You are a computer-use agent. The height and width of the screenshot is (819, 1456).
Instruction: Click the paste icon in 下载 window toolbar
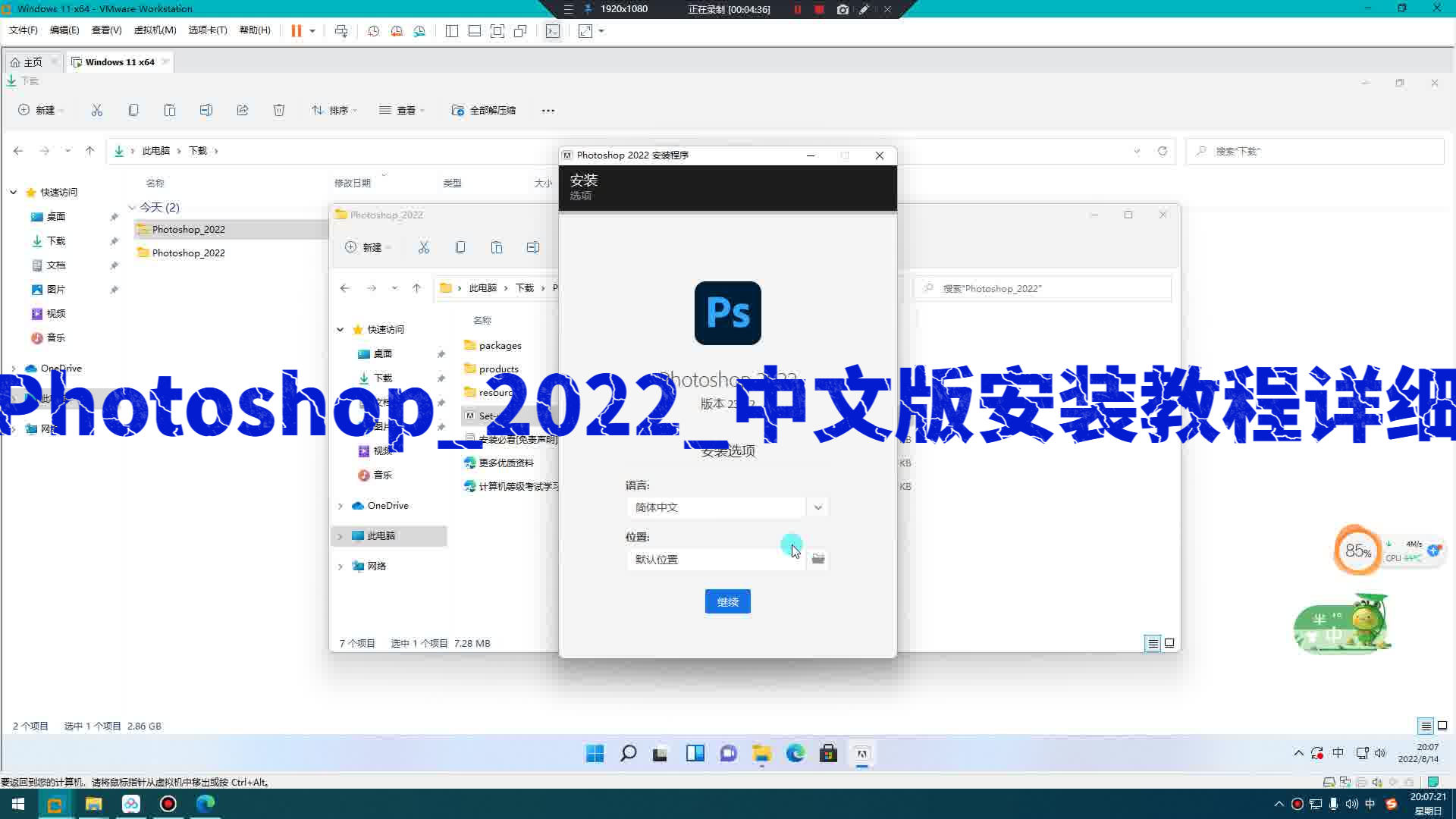click(170, 110)
